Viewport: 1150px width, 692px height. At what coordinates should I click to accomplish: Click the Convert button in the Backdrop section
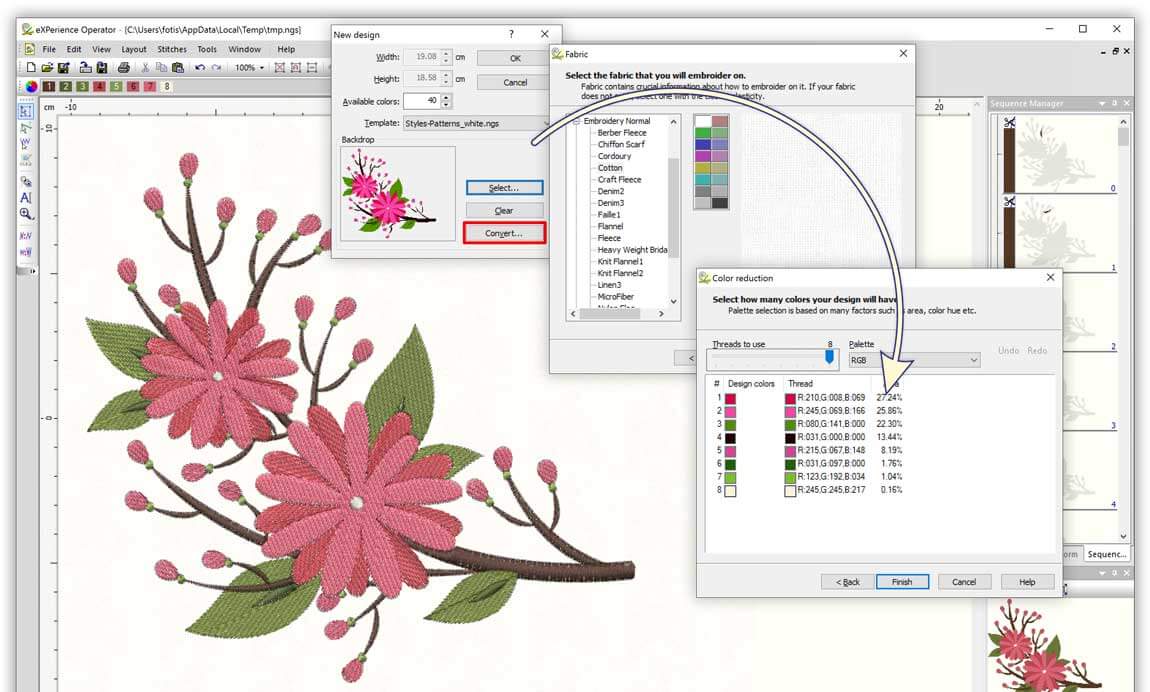pos(505,232)
